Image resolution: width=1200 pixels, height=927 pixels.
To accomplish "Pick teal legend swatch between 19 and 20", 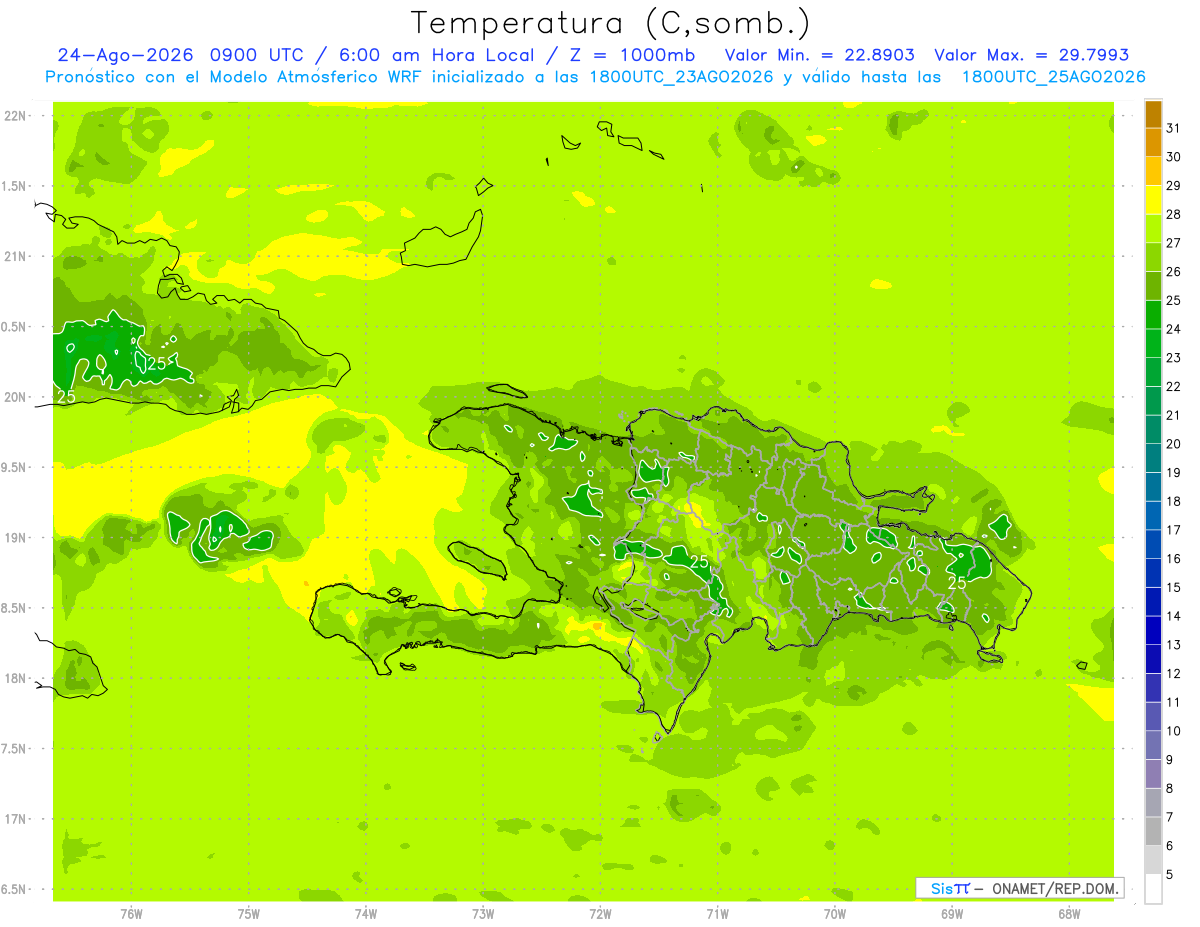I will pos(1153,459).
